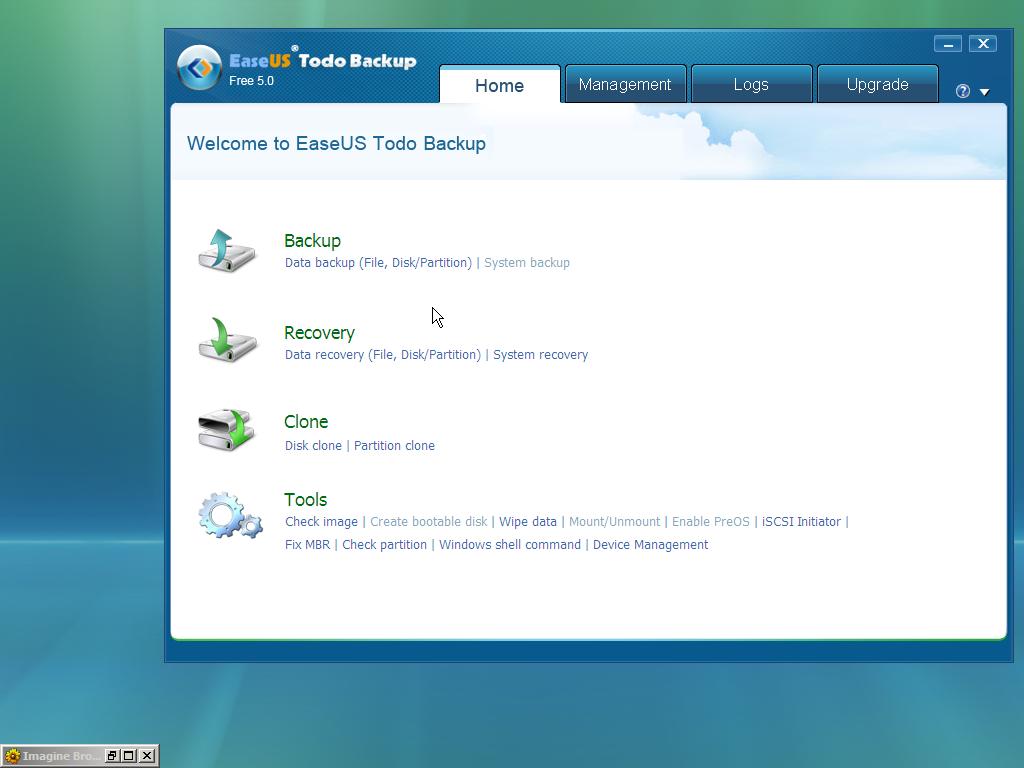Image resolution: width=1024 pixels, height=768 pixels.
Task: Open the help question mark icon
Action: (963, 91)
